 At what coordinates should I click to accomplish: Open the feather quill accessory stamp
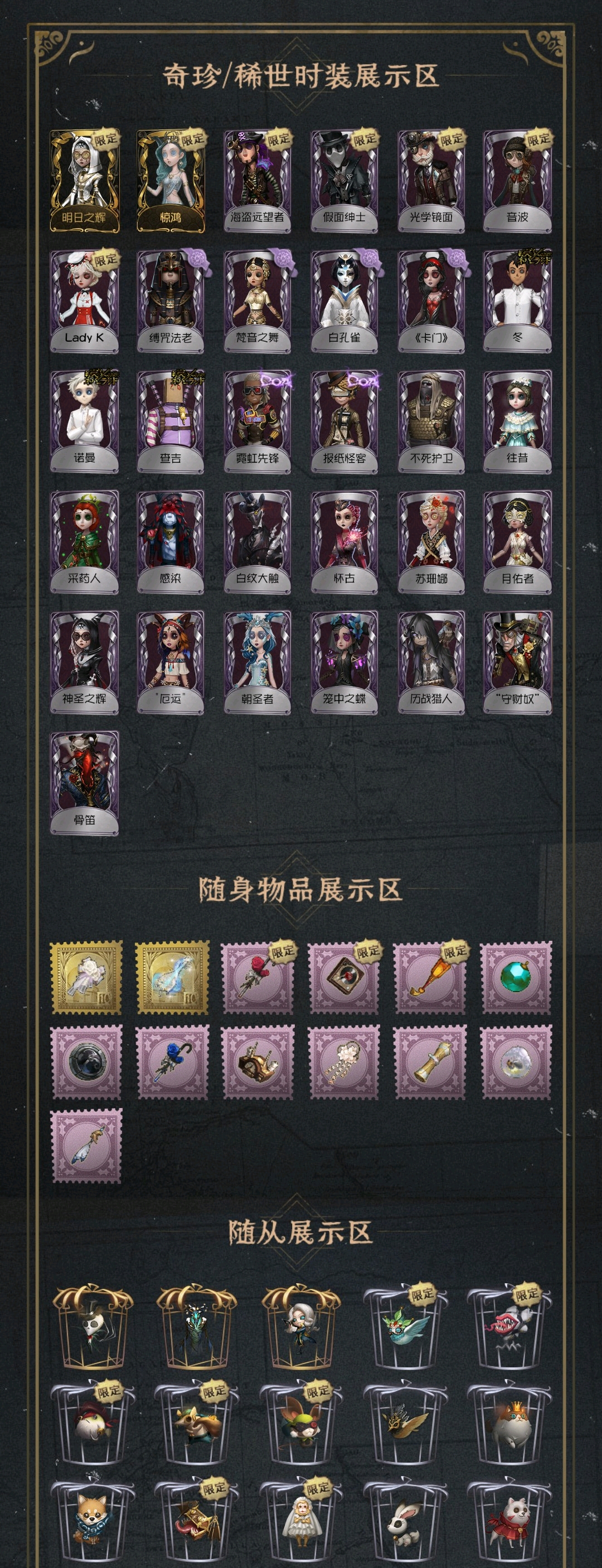pyautogui.click(x=86, y=1146)
